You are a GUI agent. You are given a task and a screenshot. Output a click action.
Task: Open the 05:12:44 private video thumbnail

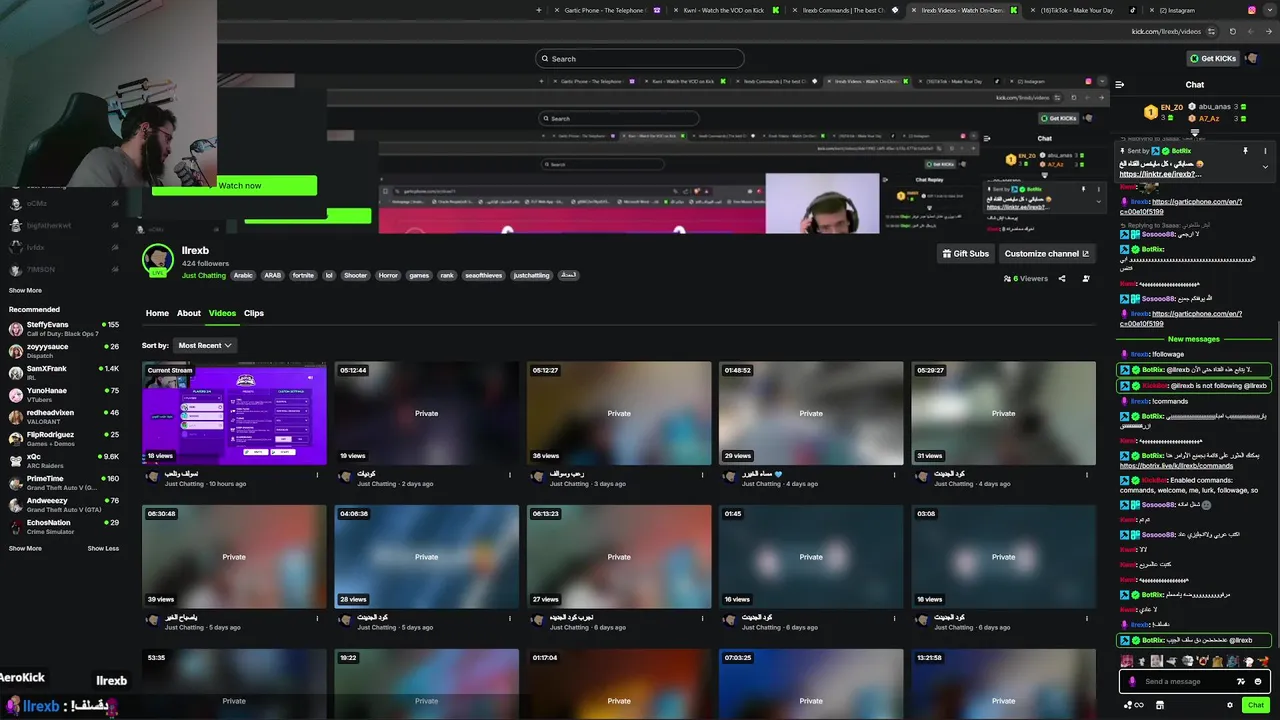426,413
